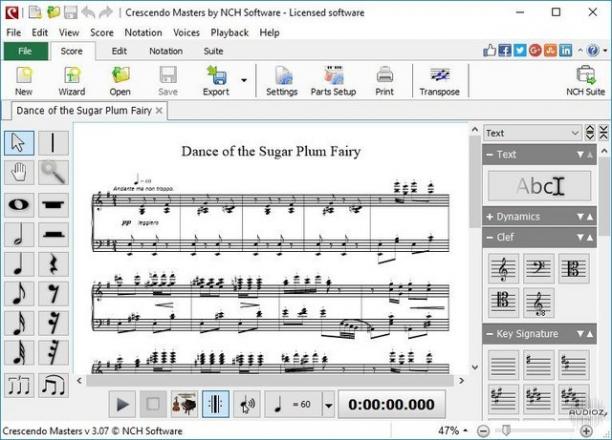The image size is (612, 440).
Task: Select the triplet tuplet tool
Action: pyautogui.click(x=19, y=385)
